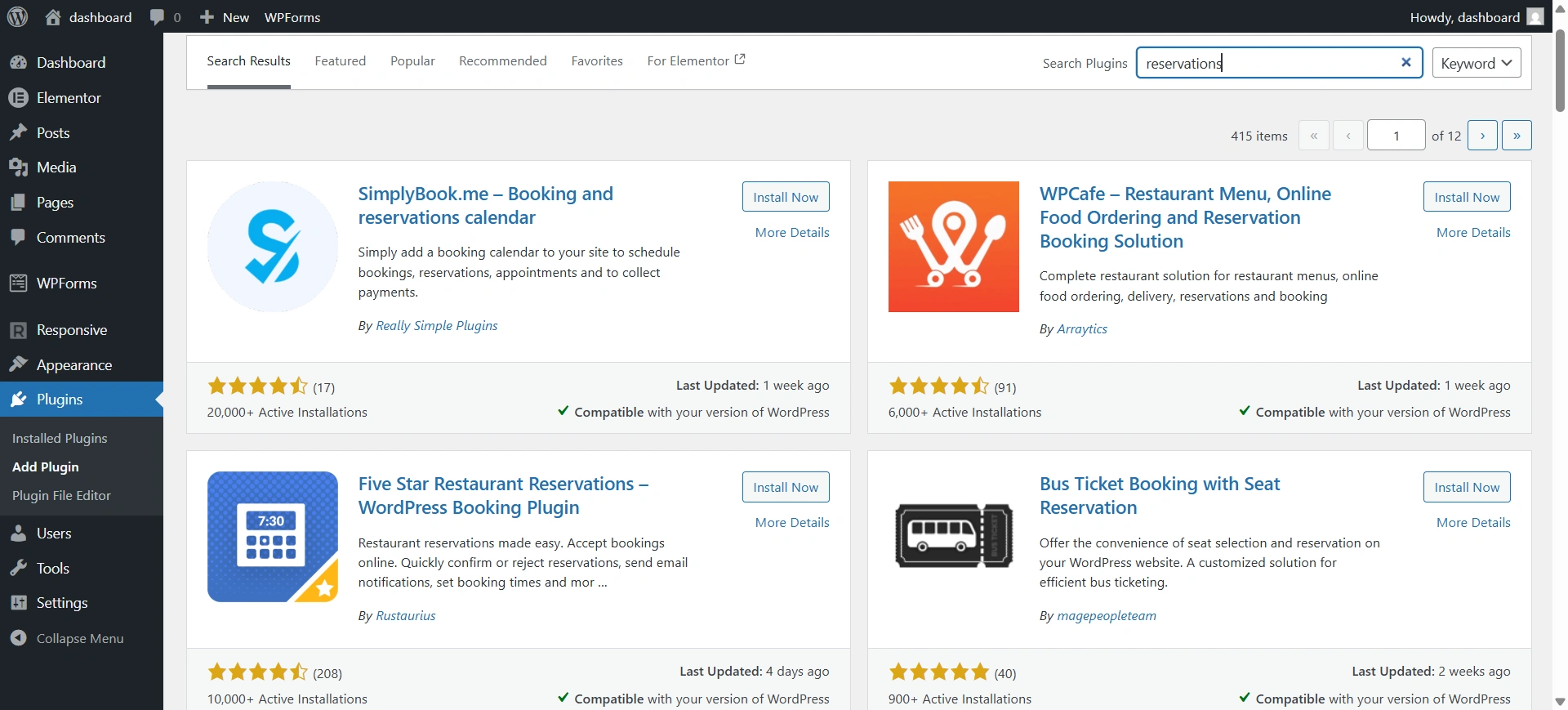The image size is (1568, 710).
Task: Click the WPCafe plugin logo
Action: [x=954, y=247]
